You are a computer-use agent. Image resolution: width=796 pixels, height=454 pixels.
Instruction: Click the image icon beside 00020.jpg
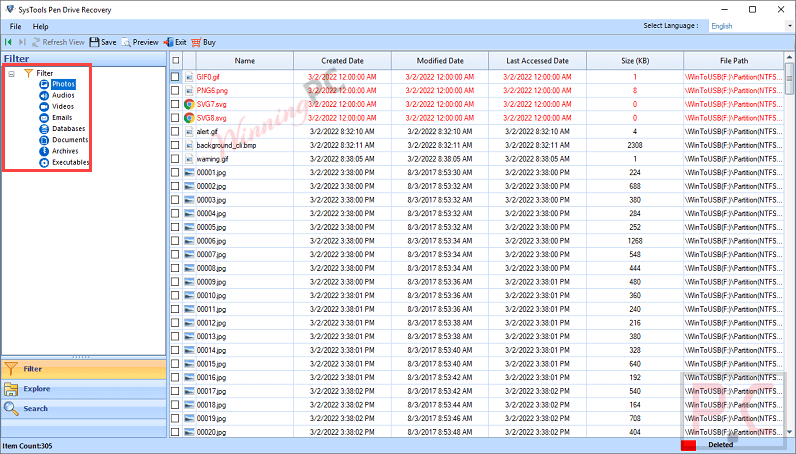(189, 432)
